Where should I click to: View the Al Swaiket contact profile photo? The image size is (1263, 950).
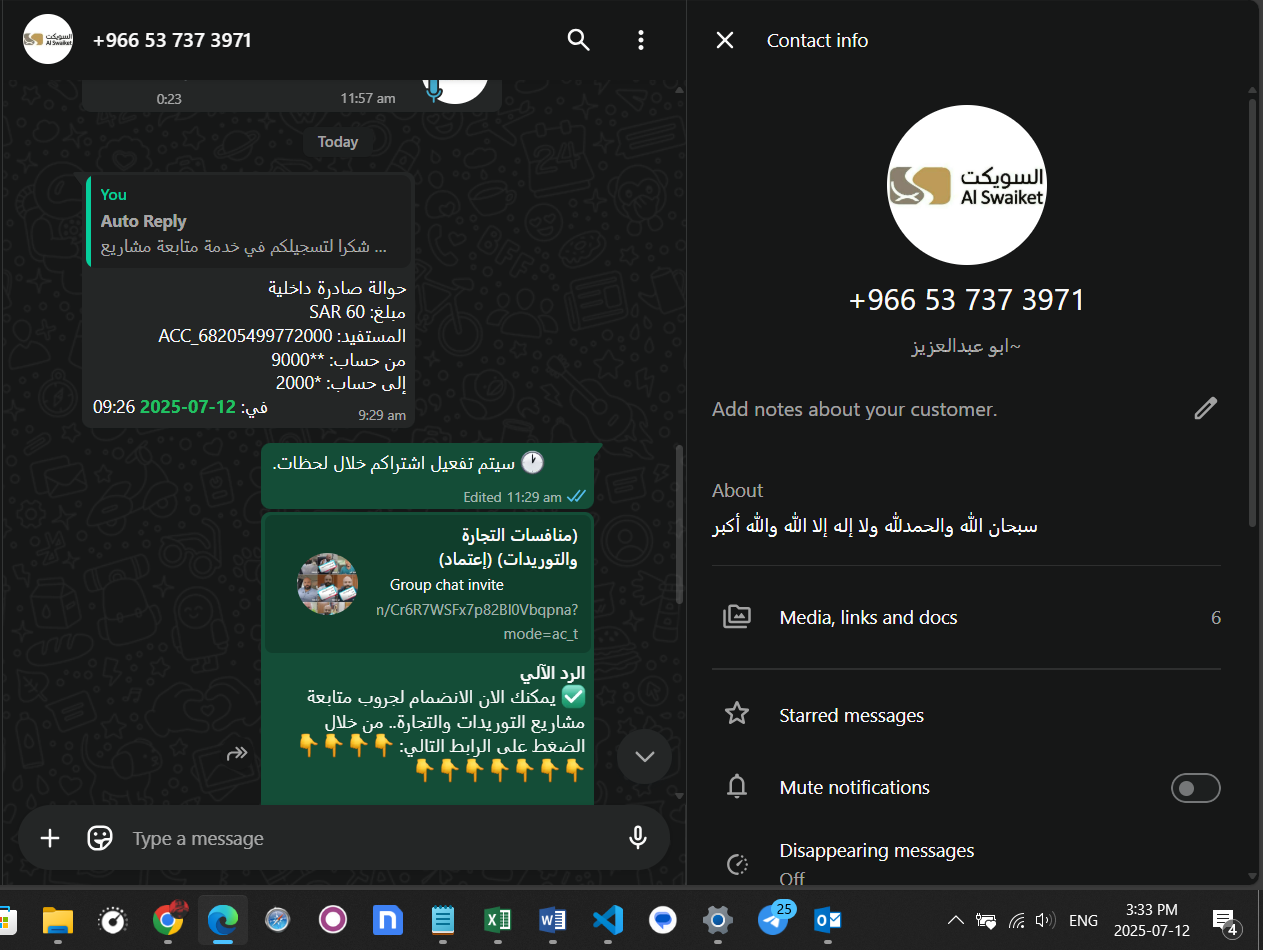(x=966, y=187)
